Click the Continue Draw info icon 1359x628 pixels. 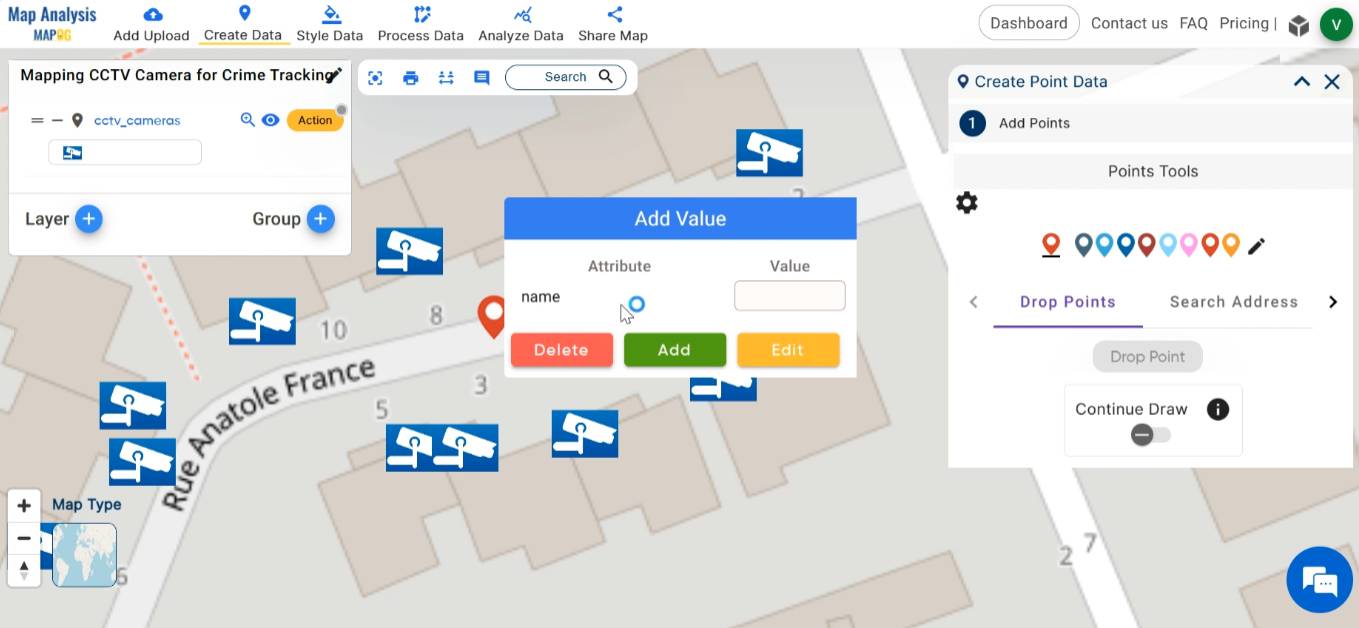pyautogui.click(x=1217, y=409)
